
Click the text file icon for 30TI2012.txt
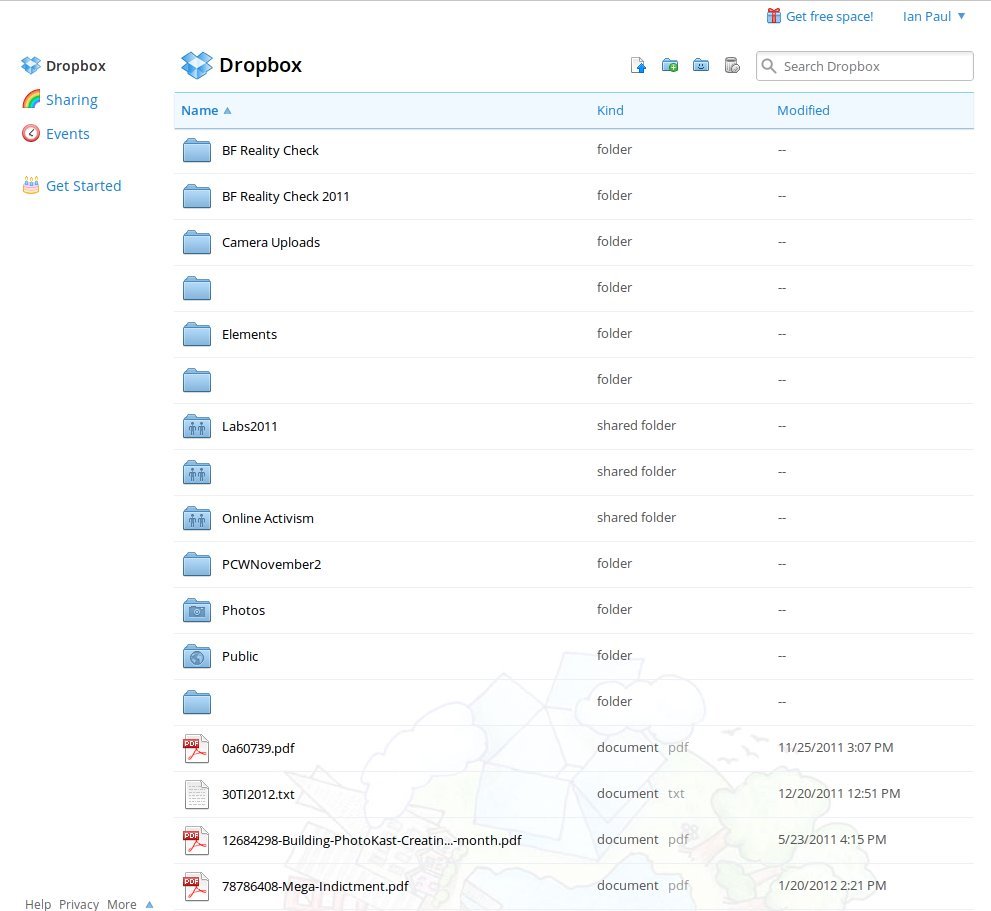click(197, 795)
